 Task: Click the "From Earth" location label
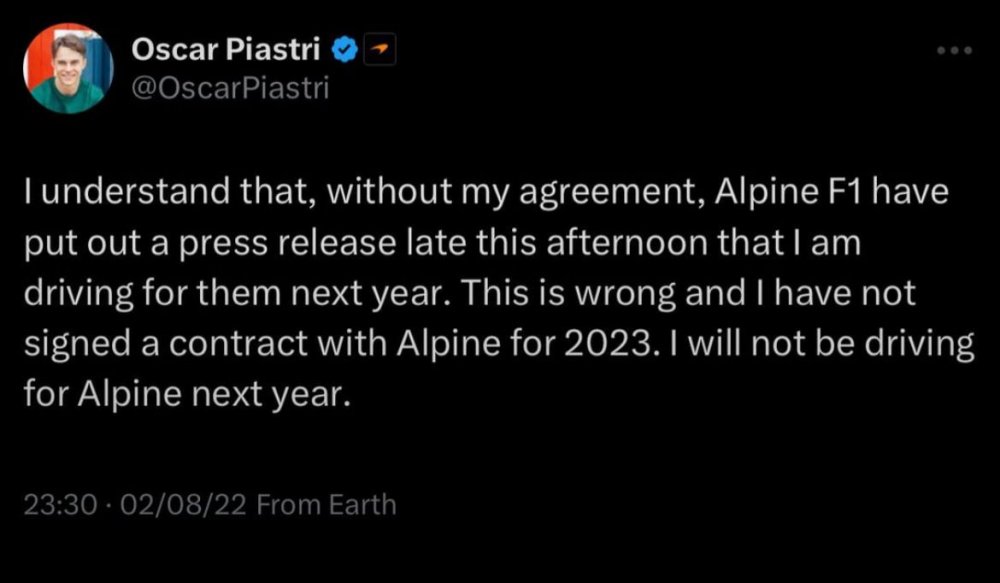(x=326, y=505)
